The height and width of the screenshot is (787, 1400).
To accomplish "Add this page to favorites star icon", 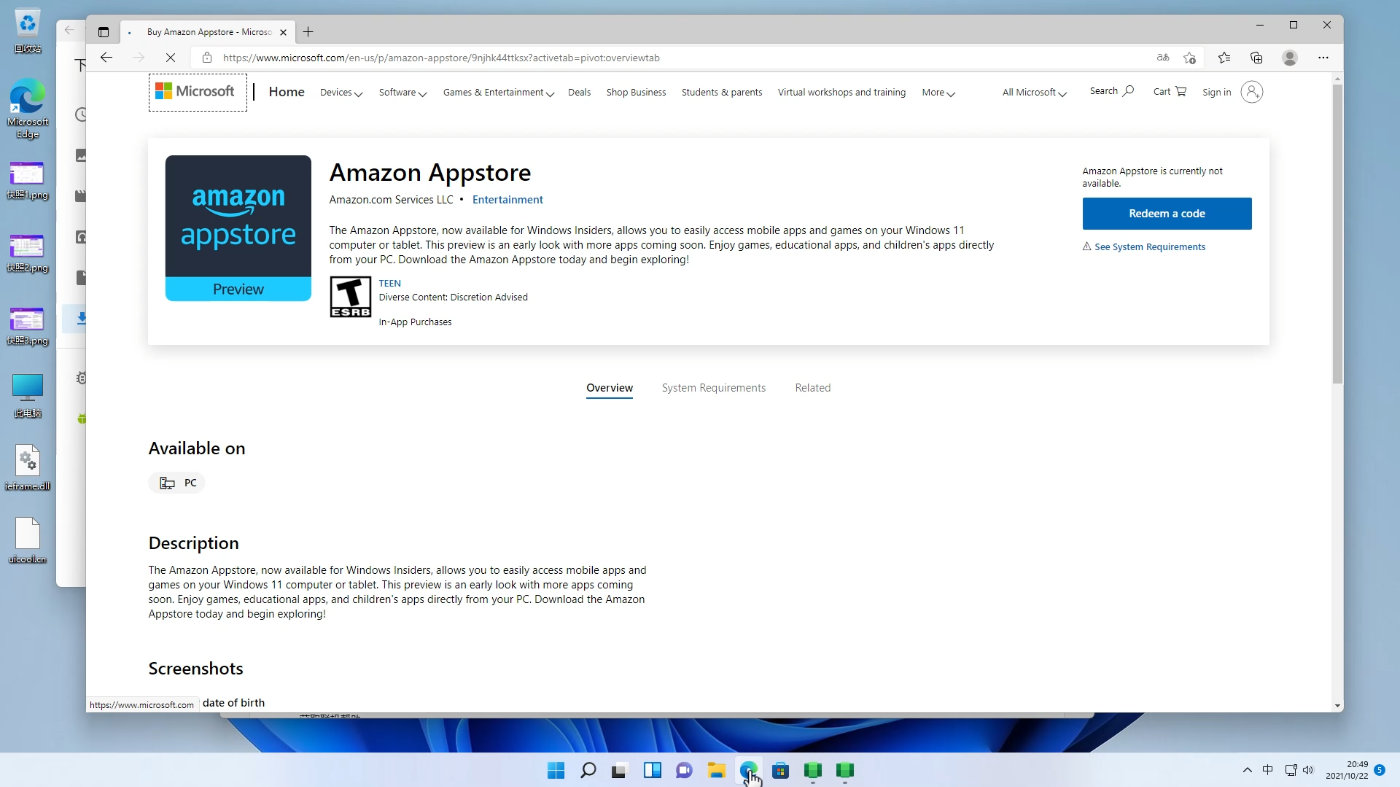I will pos(1189,58).
